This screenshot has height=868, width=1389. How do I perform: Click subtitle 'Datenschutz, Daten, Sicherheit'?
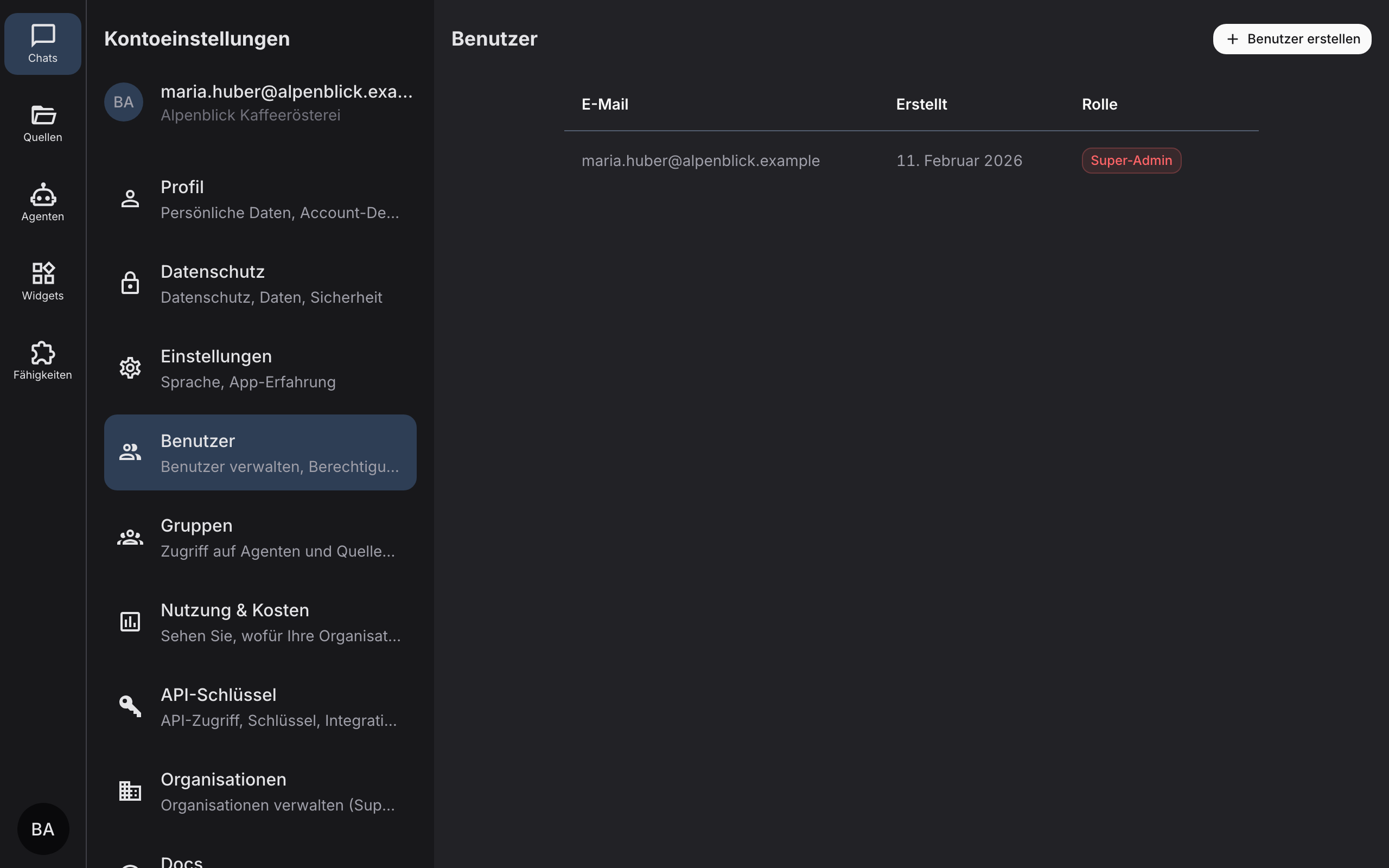(271, 297)
